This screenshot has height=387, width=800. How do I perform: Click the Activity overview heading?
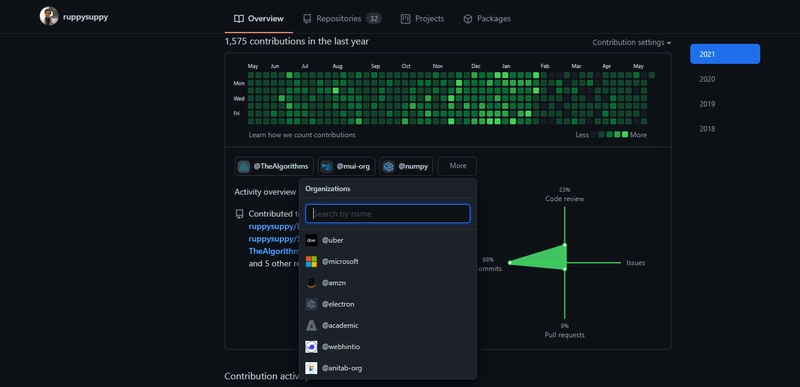point(265,192)
